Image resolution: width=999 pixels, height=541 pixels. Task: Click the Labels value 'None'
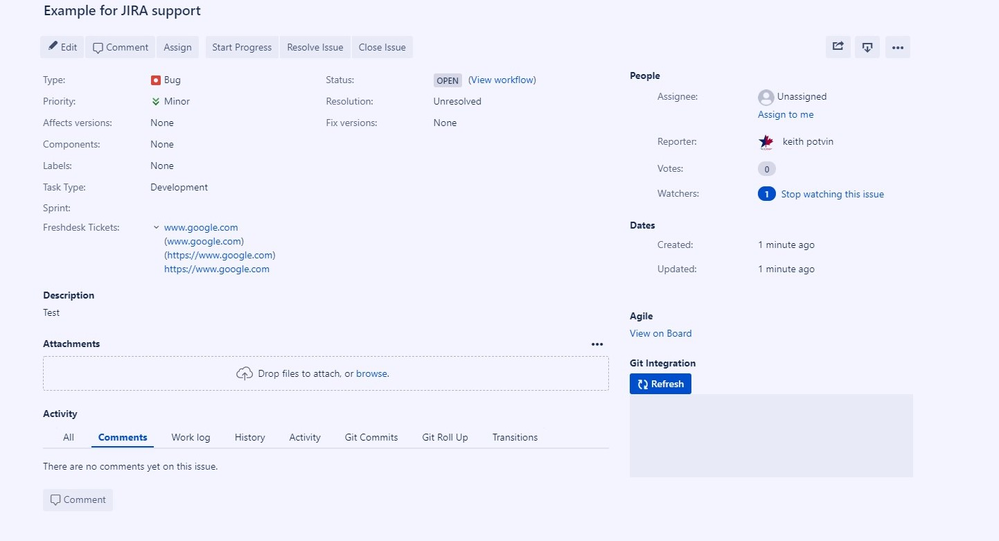162,166
